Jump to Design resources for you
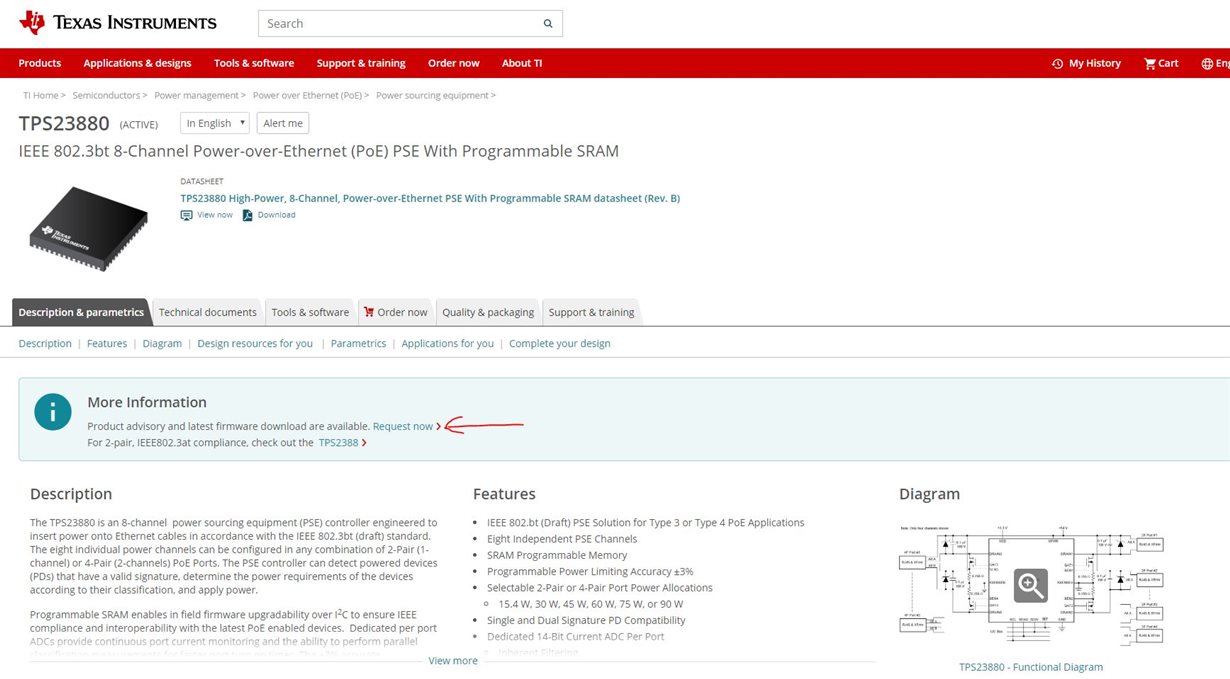This screenshot has height=679, width=1230. point(255,343)
